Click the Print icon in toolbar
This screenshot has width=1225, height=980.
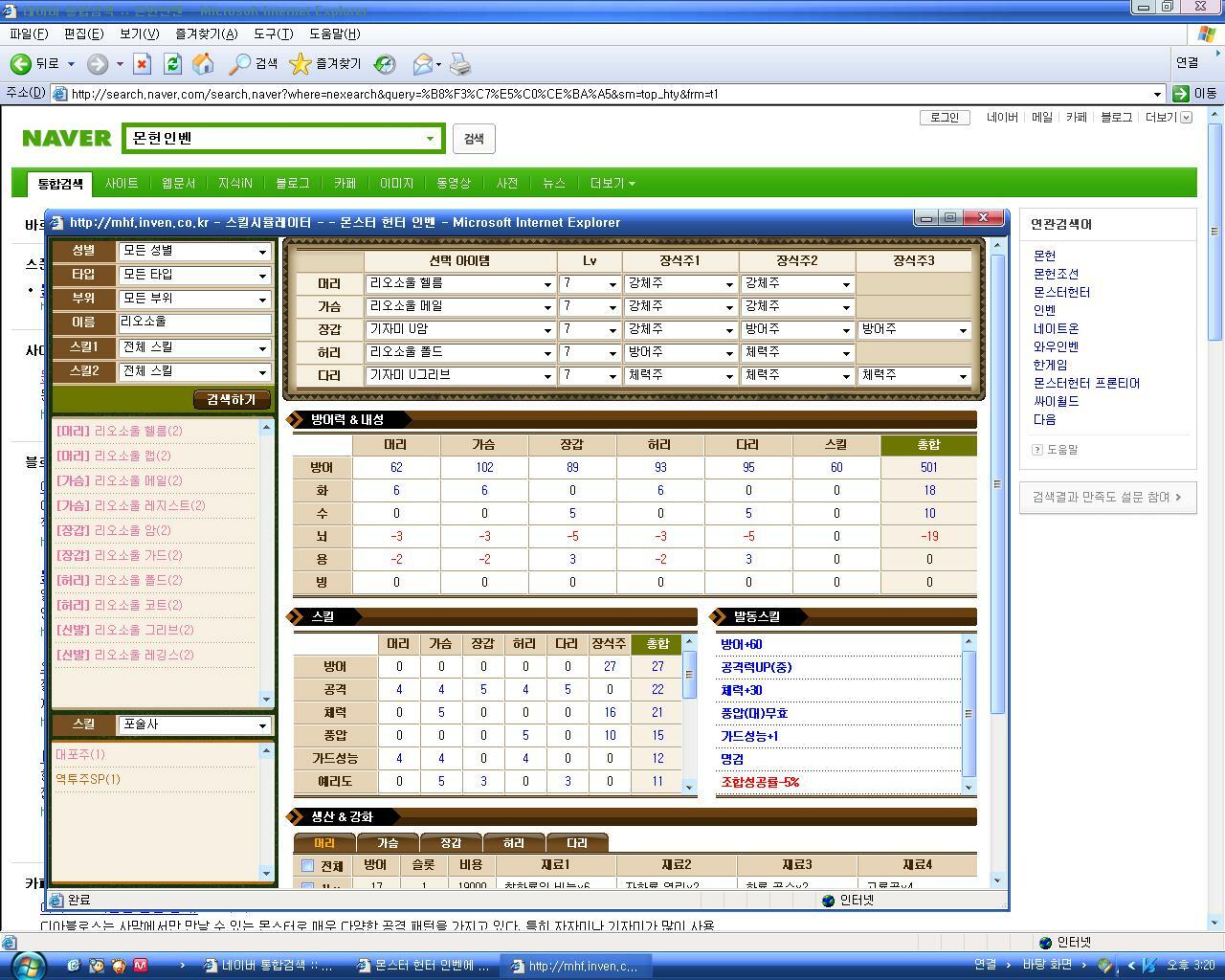click(x=460, y=64)
